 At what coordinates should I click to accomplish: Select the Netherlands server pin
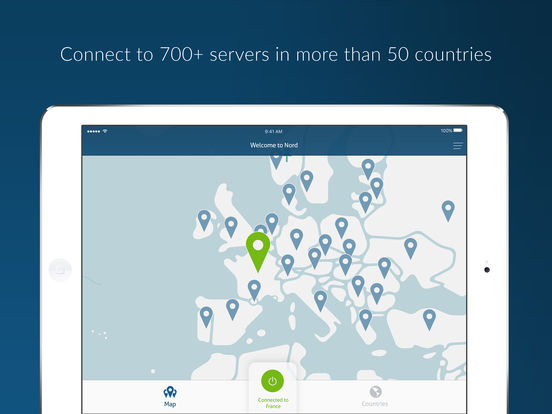[x=272, y=224]
